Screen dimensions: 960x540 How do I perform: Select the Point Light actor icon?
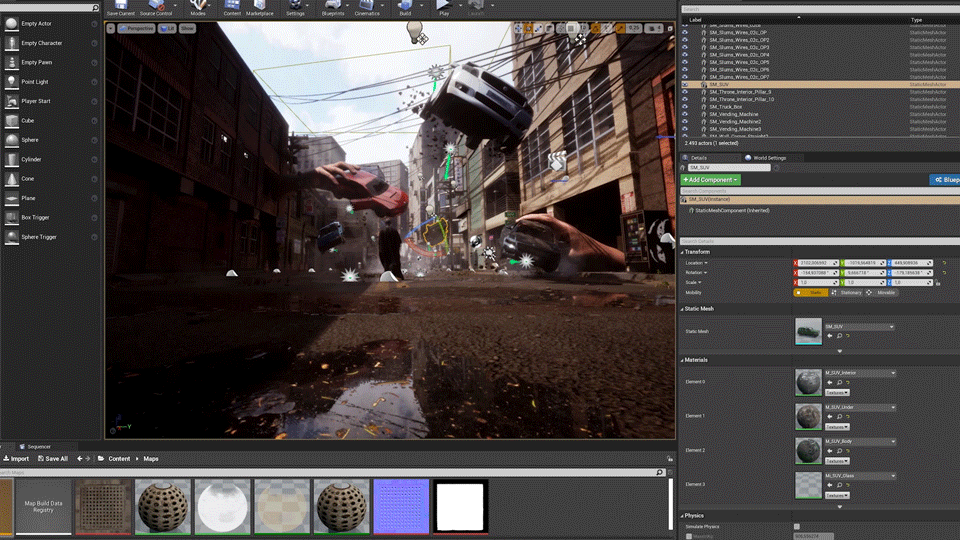click(x=11, y=82)
